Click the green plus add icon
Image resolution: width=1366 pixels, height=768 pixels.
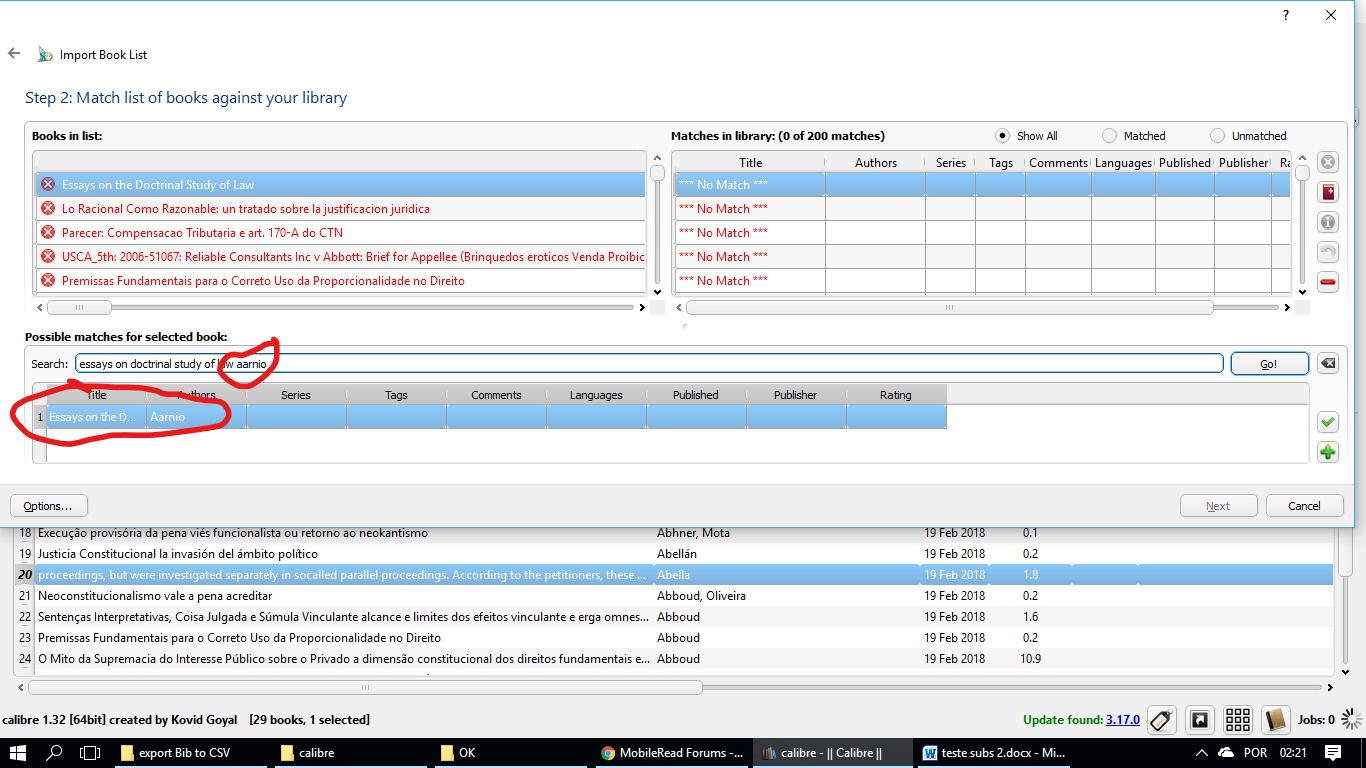pyautogui.click(x=1327, y=453)
